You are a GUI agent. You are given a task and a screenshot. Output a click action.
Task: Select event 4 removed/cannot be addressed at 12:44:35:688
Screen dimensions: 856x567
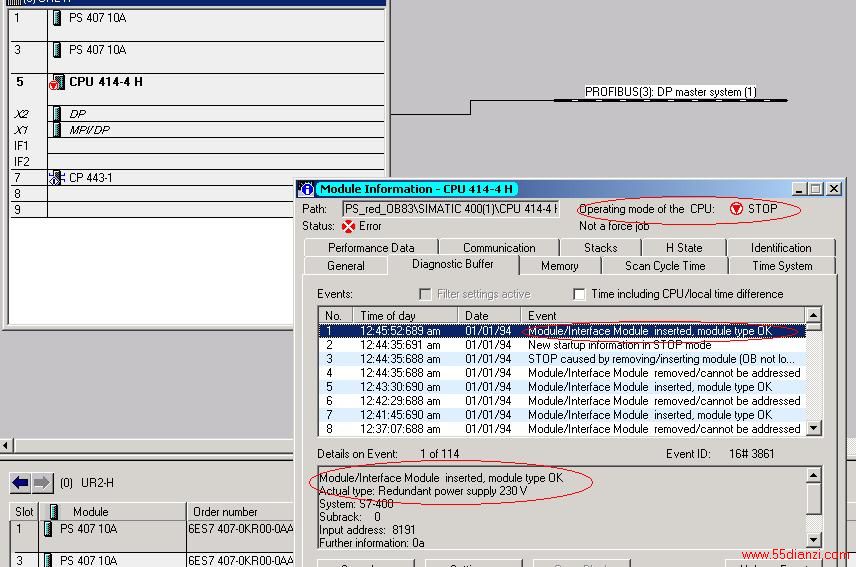point(562,373)
